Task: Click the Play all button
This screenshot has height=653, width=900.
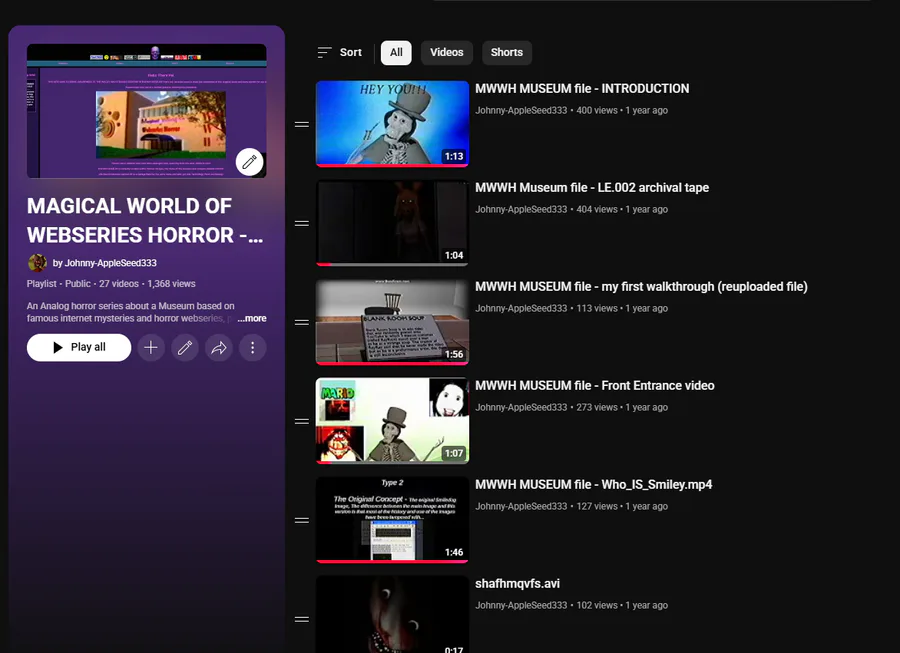Action: click(79, 348)
